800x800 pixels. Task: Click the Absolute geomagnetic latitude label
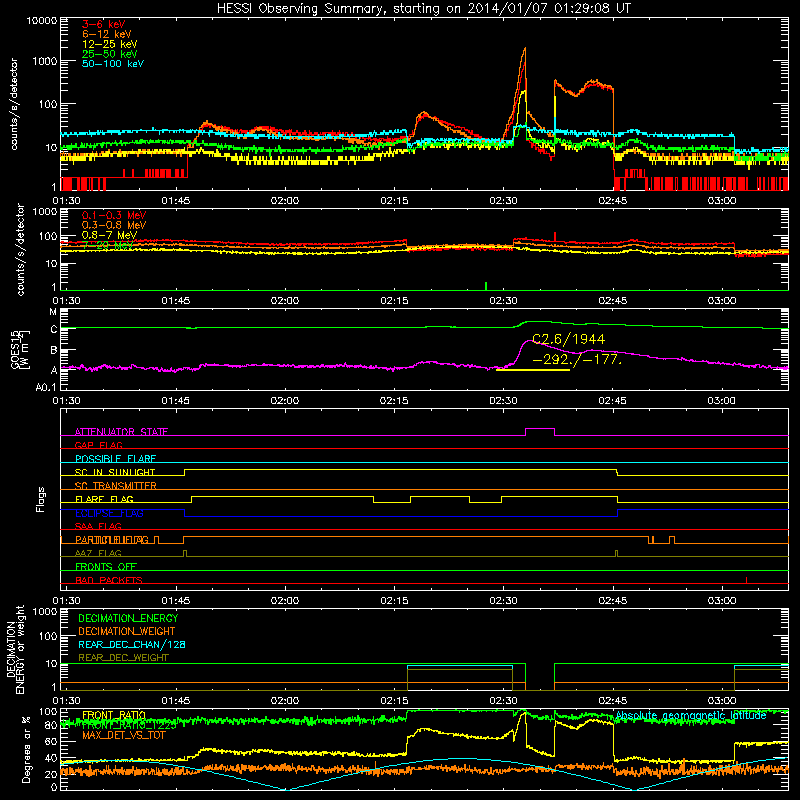point(691,716)
